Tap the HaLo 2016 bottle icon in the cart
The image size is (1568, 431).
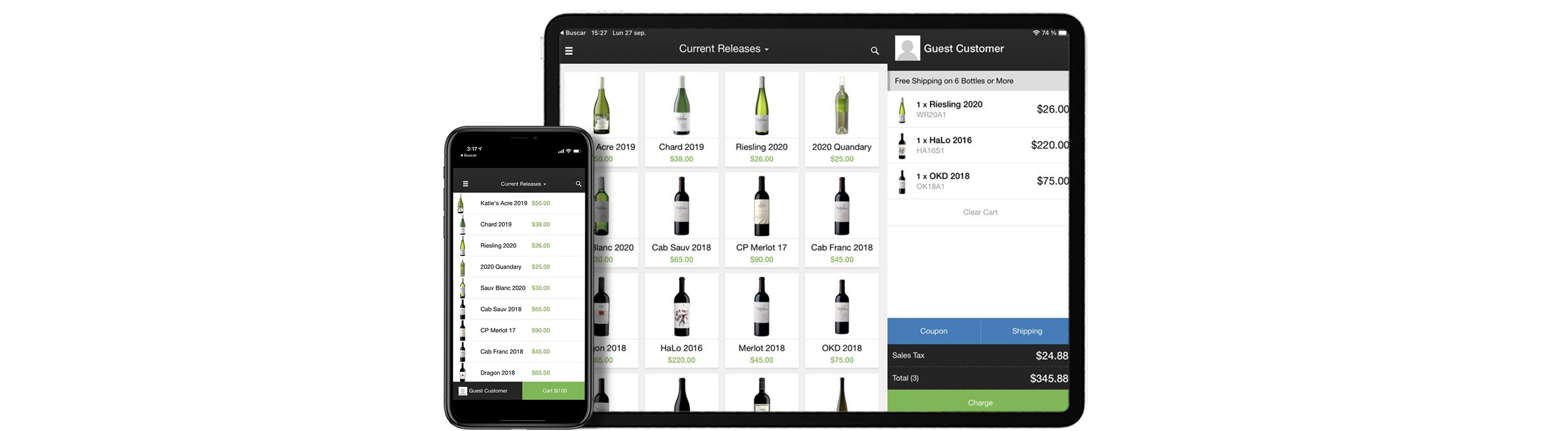pos(902,146)
